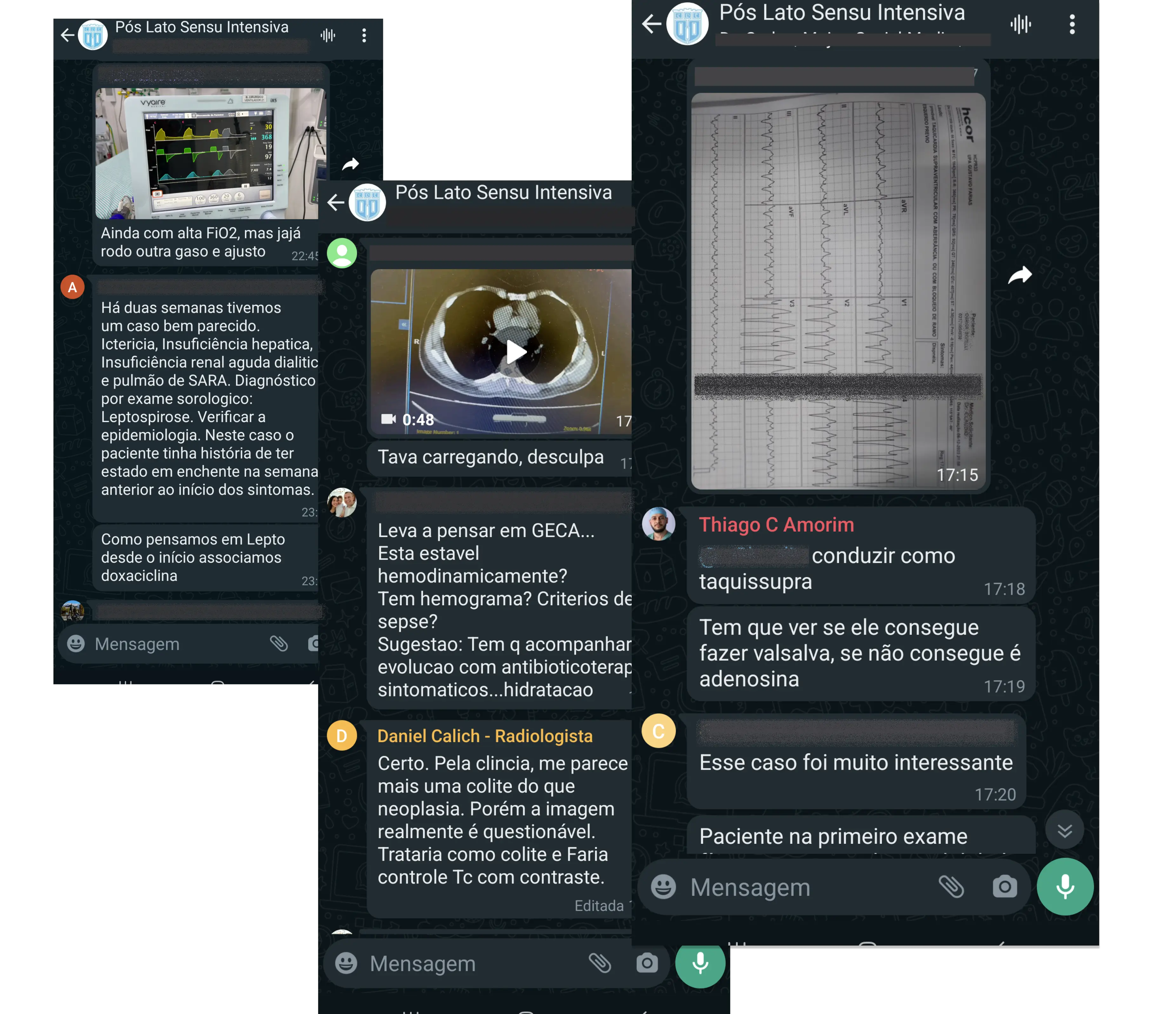Open the middle chat title "Pós Lato Sensu Intensiva"
Viewport: 1176px width, 1014px height.
click(503, 193)
